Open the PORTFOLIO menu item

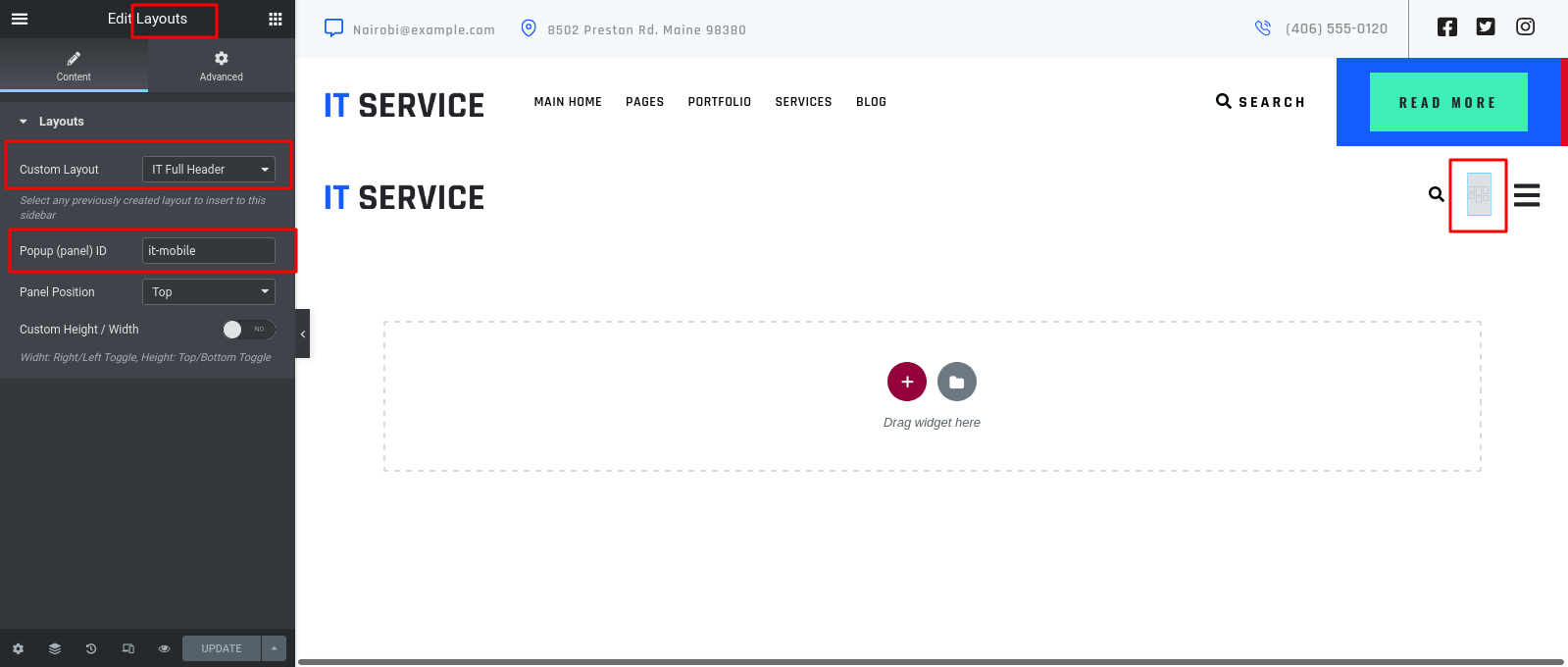tap(720, 102)
